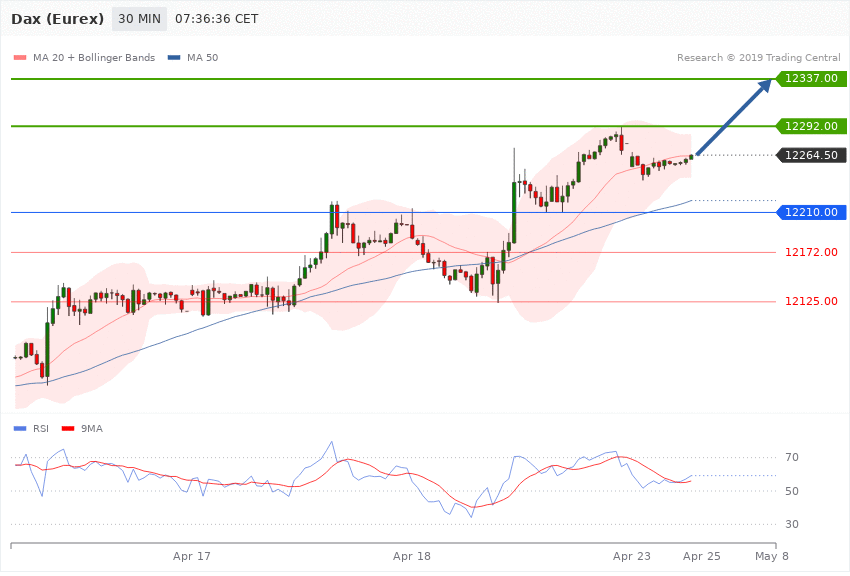Click the MA 20 + Bollinger Bands legend swatch
Image resolution: width=850 pixels, height=576 pixels.
coord(20,57)
